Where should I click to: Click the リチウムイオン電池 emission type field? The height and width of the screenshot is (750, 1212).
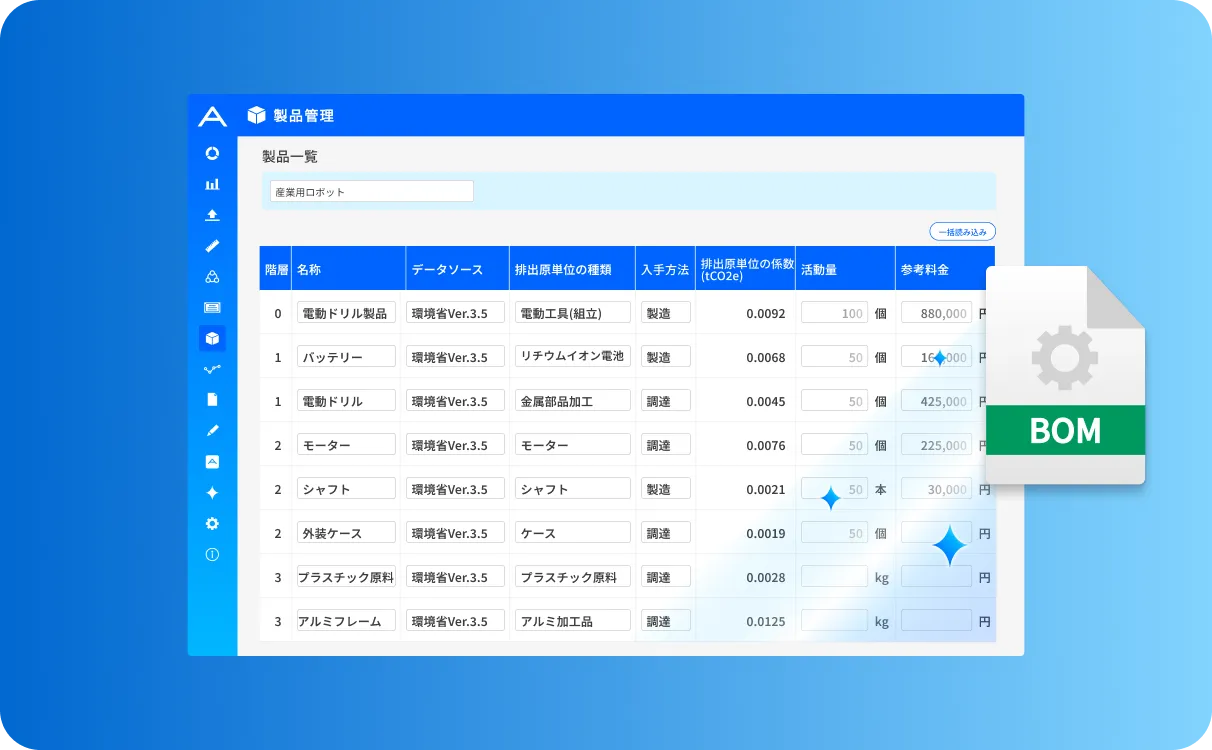click(x=572, y=357)
